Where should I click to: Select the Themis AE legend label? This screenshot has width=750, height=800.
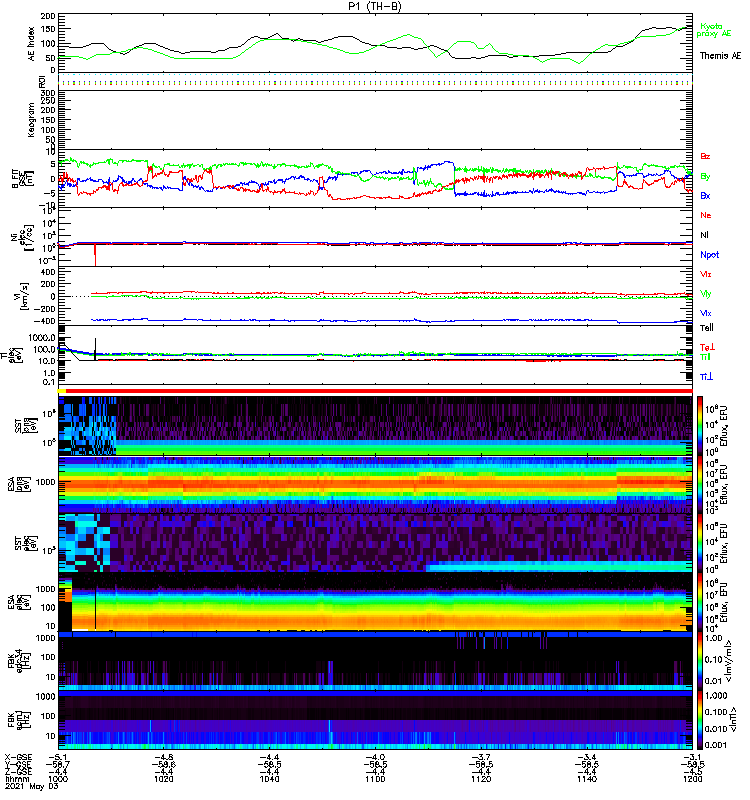[x=720, y=56]
